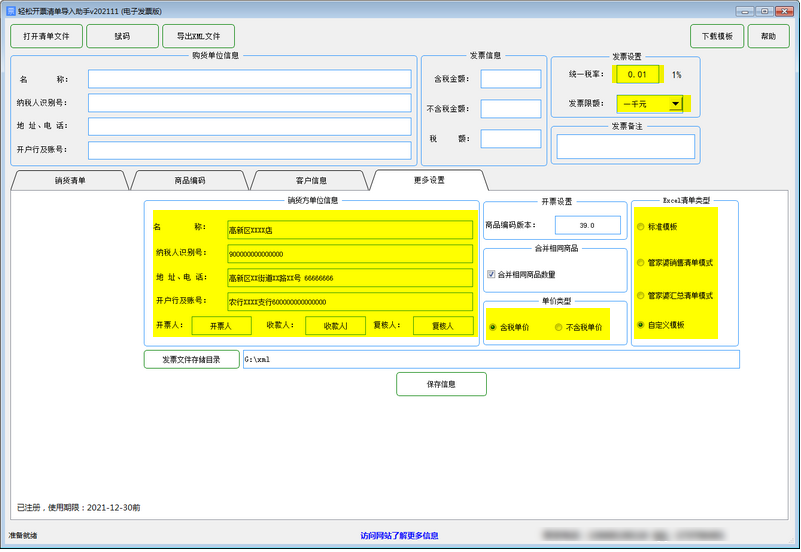Select the 含税单价 radio button
The image size is (801, 552).
click(x=492, y=327)
